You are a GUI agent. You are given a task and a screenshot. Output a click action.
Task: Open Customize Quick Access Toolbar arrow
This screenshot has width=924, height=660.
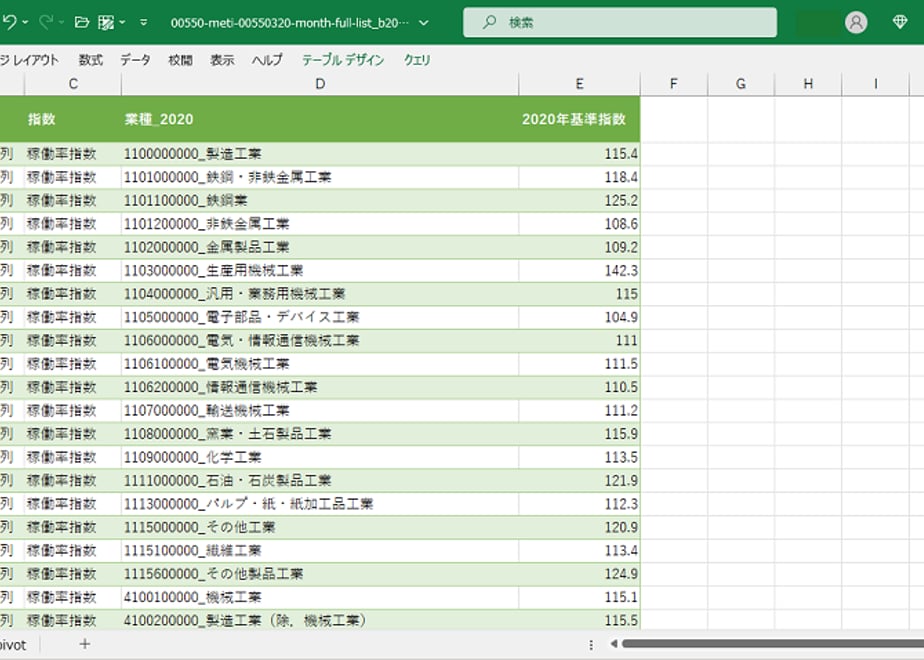point(144,22)
